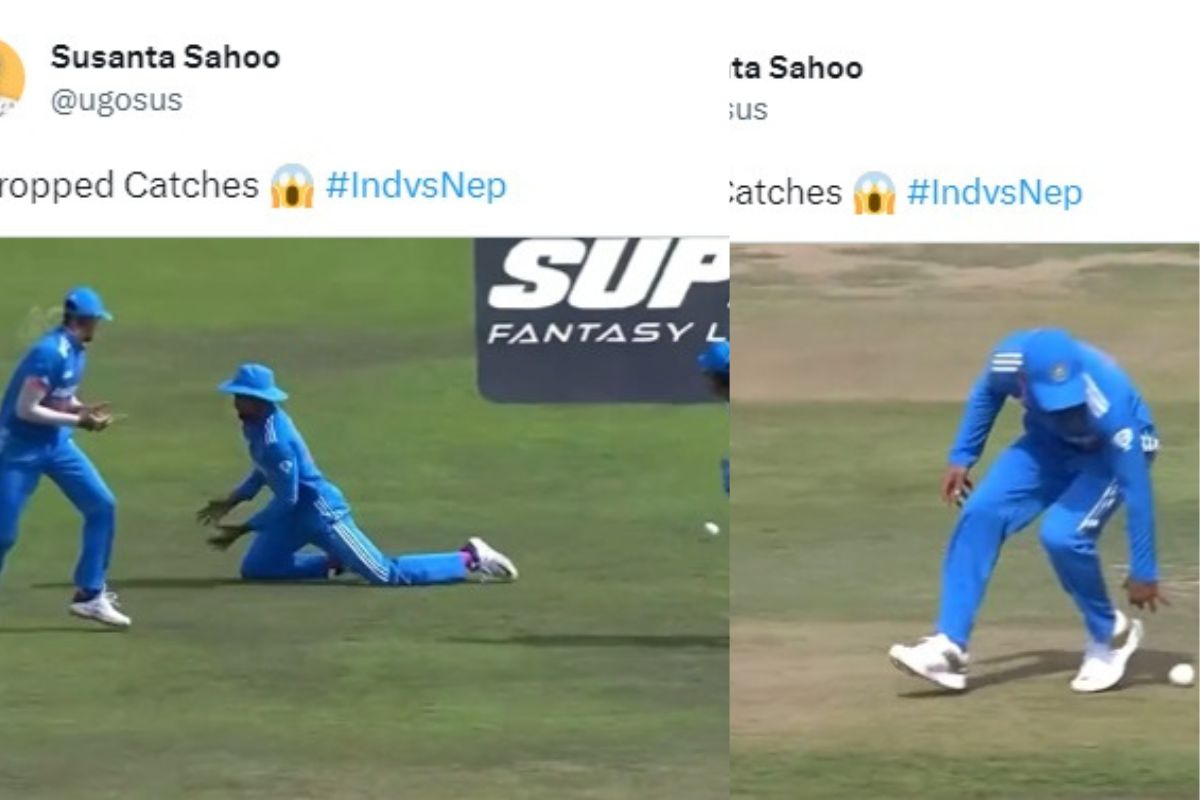Screen dimensions: 1200x800
Task: Click the screaming emoji in left tweet
Action: tap(292, 186)
